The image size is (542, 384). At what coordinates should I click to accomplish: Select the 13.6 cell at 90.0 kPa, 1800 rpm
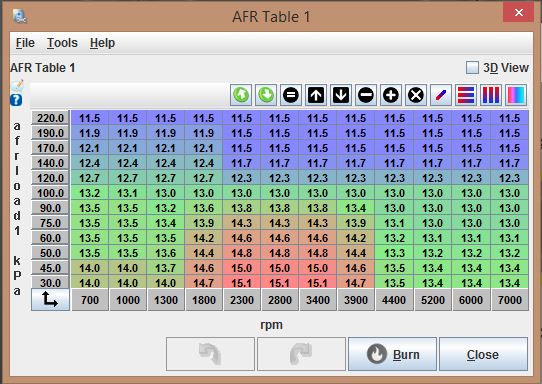pyautogui.click(x=204, y=208)
